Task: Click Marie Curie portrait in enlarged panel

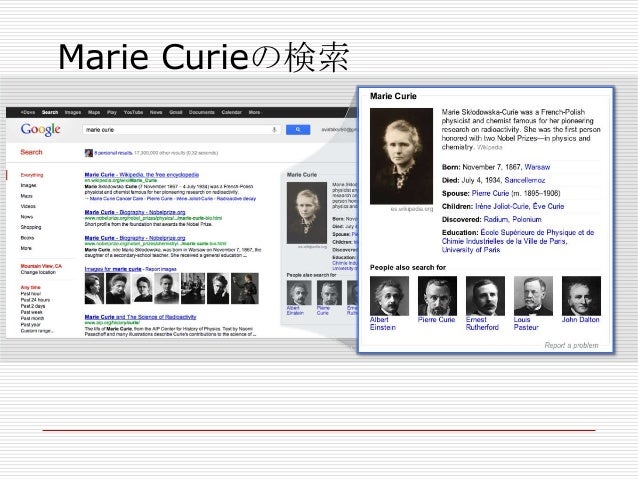Action: (x=401, y=156)
